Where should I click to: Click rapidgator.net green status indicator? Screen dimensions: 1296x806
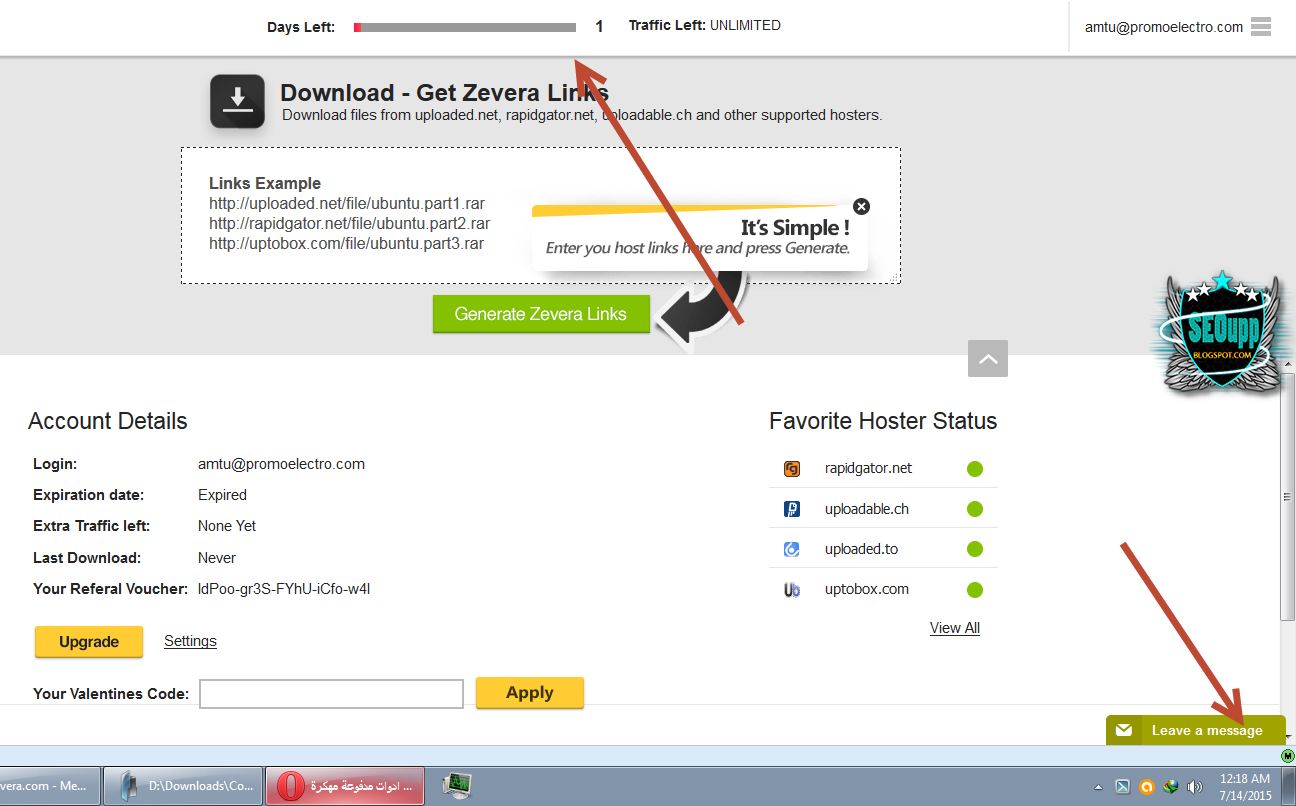[x=975, y=468]
